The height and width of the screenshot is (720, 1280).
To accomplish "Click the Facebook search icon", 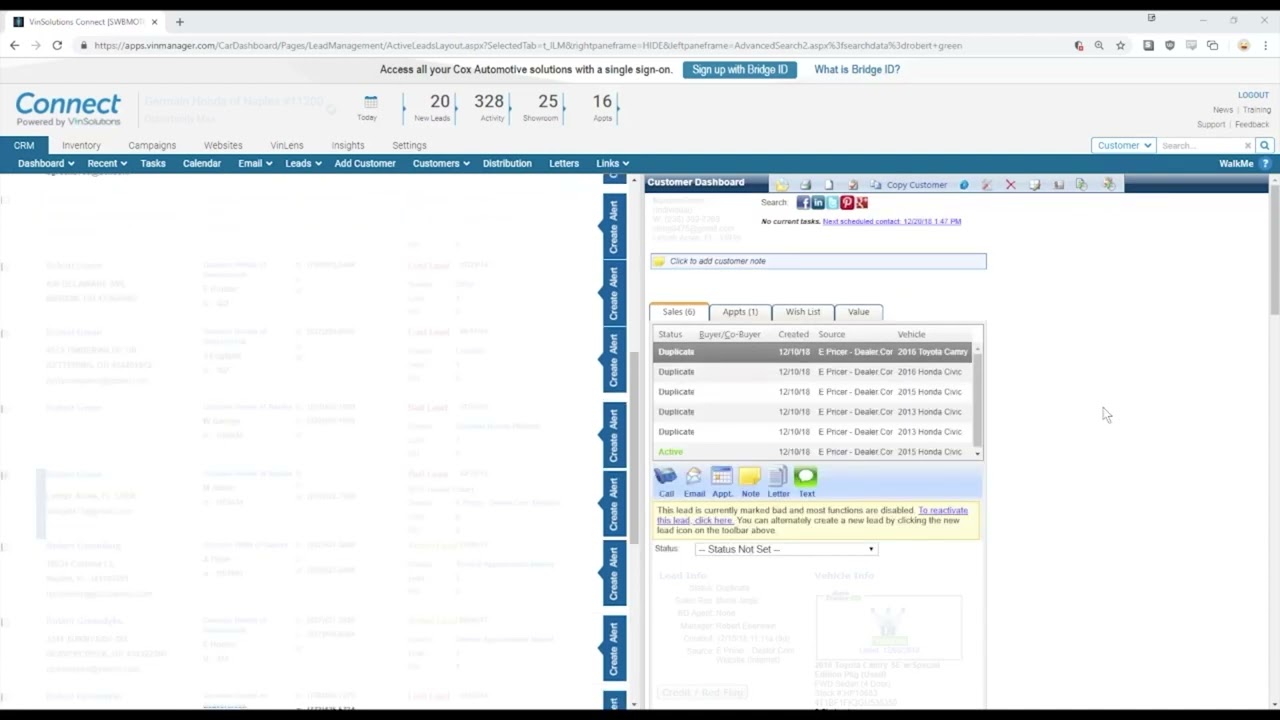I will coord(802,203).
